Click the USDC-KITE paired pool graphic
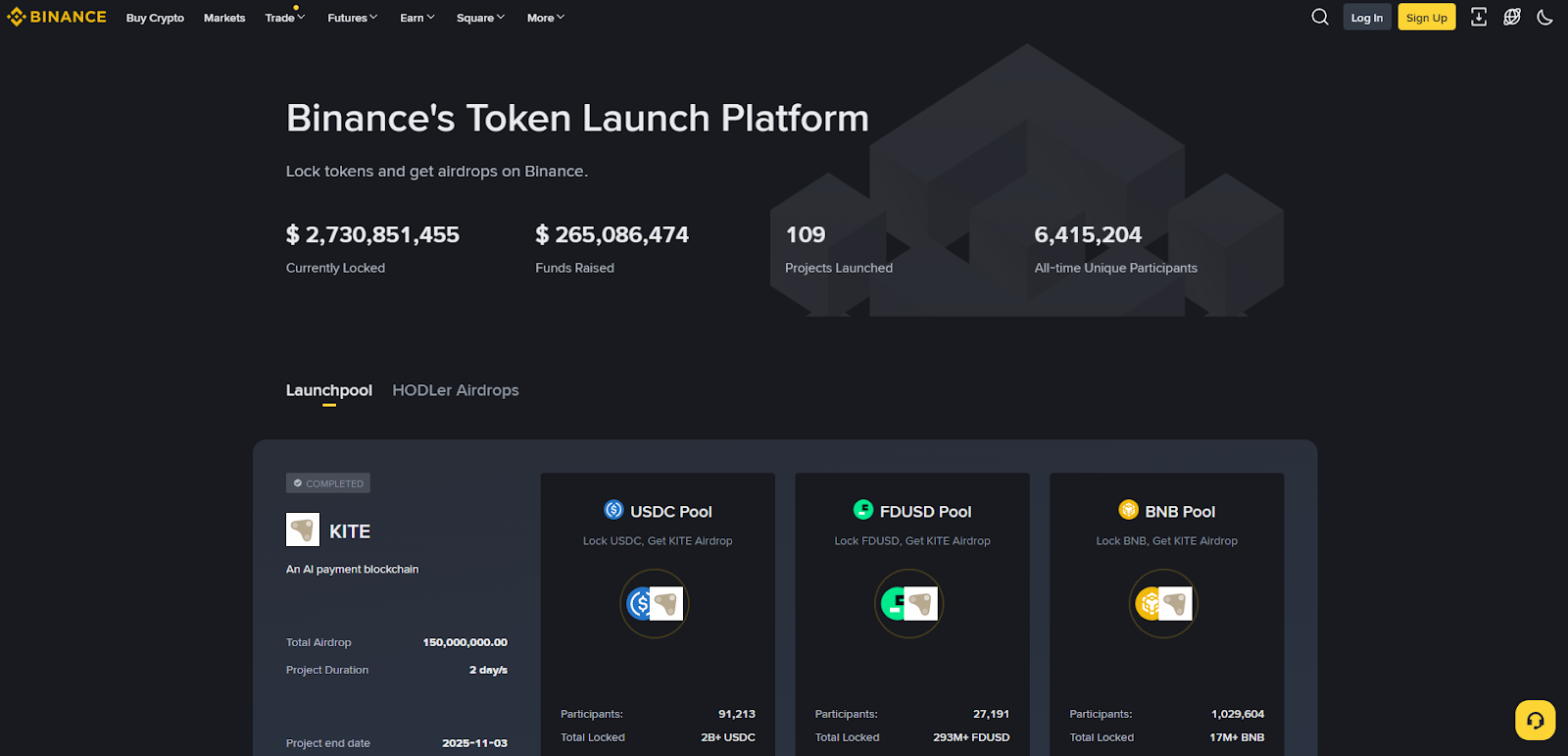 point(655,604)
